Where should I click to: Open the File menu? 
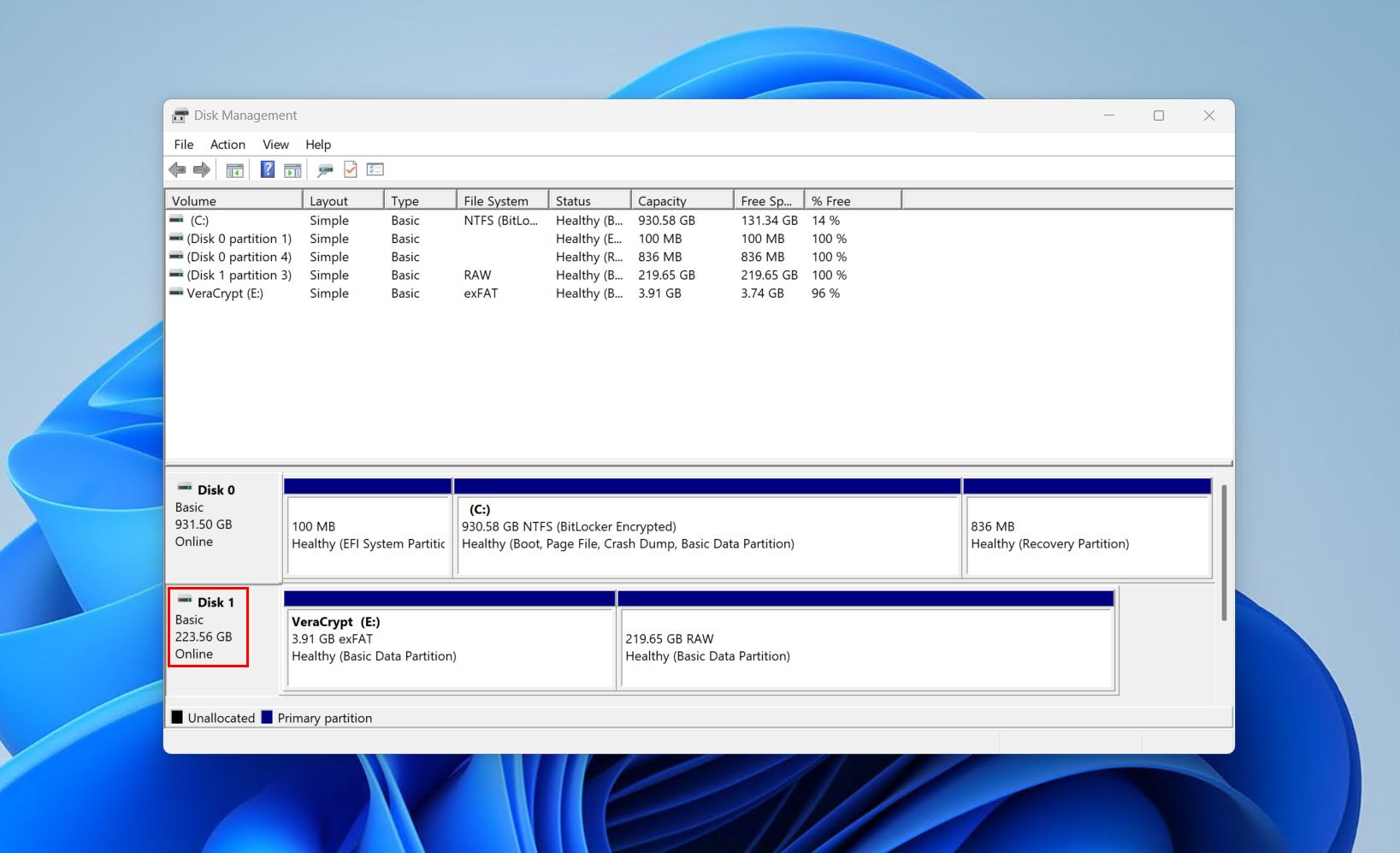coord(184,145)
